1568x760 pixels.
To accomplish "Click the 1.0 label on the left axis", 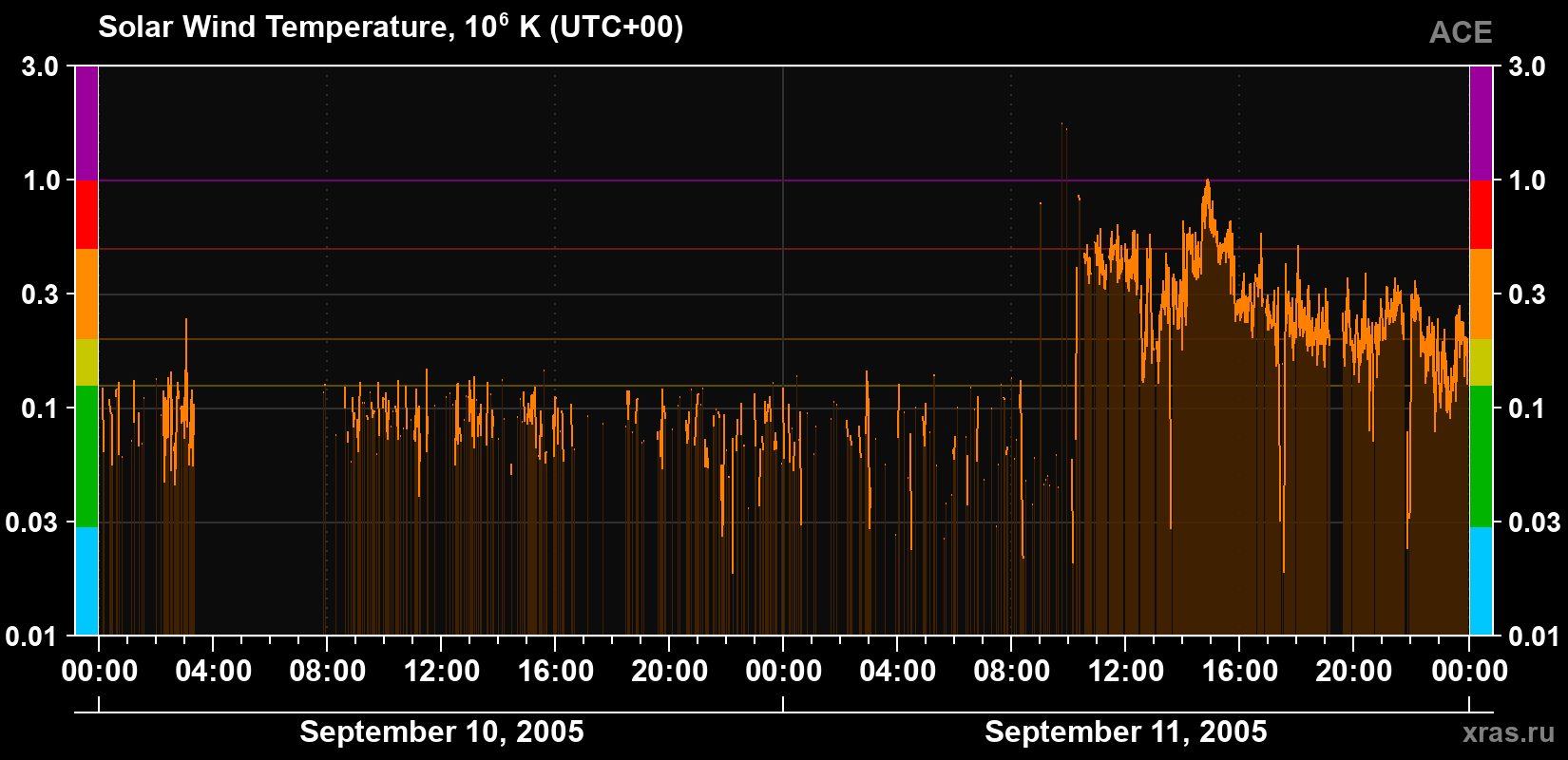I will [x=40, y=180].
